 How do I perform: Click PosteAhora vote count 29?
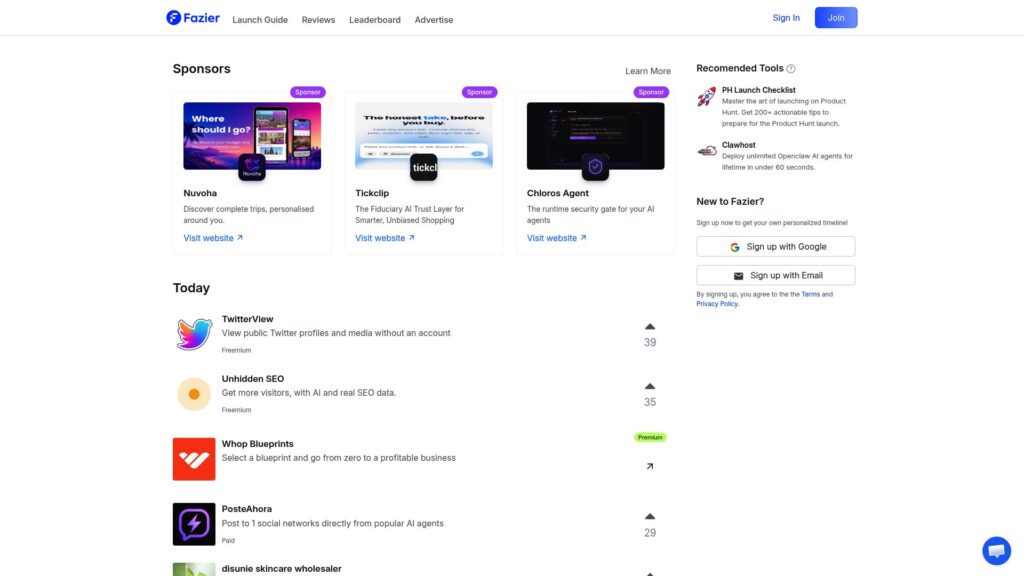coord(650,533)
